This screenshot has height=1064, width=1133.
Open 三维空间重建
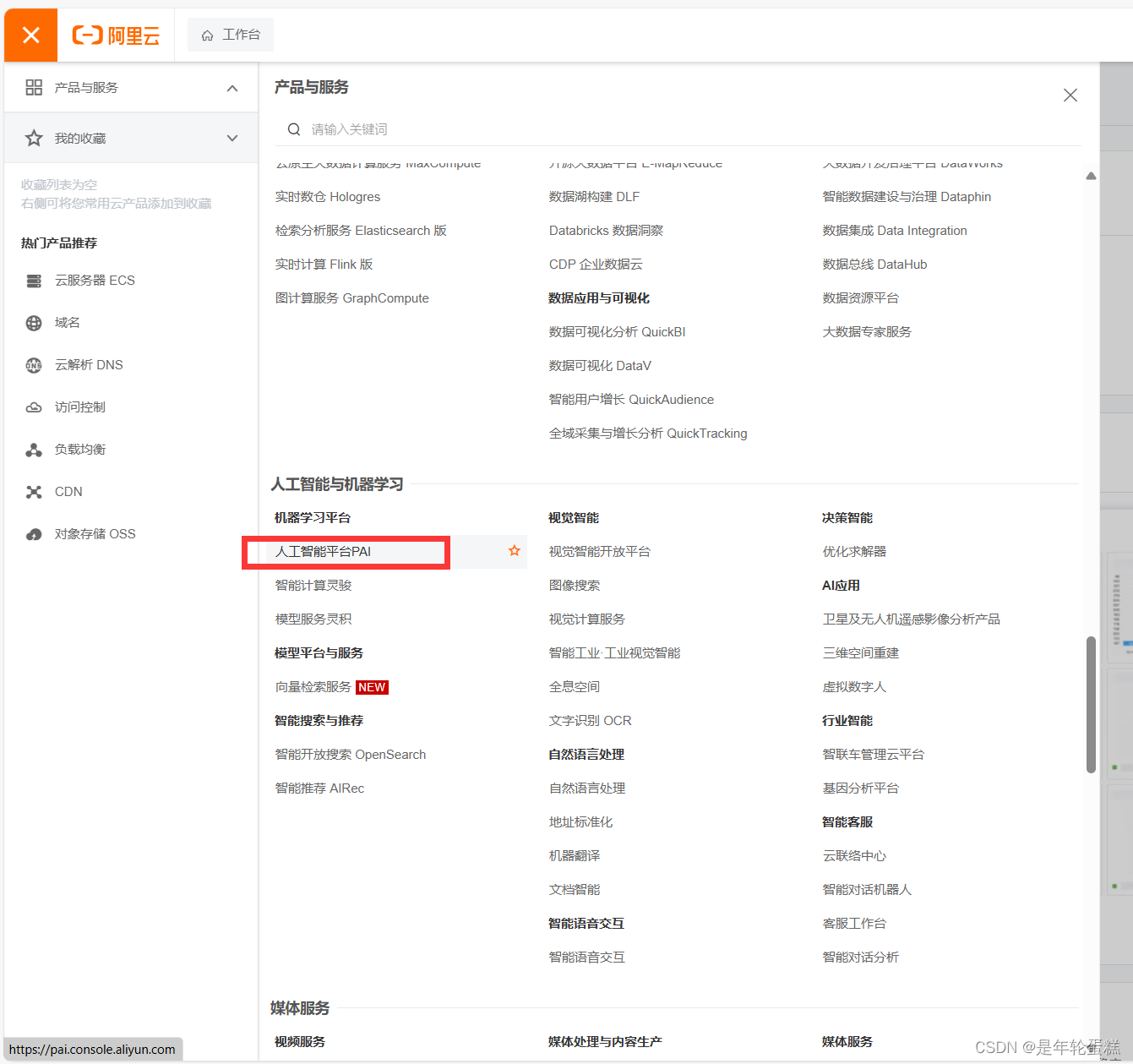pos(860,653)
